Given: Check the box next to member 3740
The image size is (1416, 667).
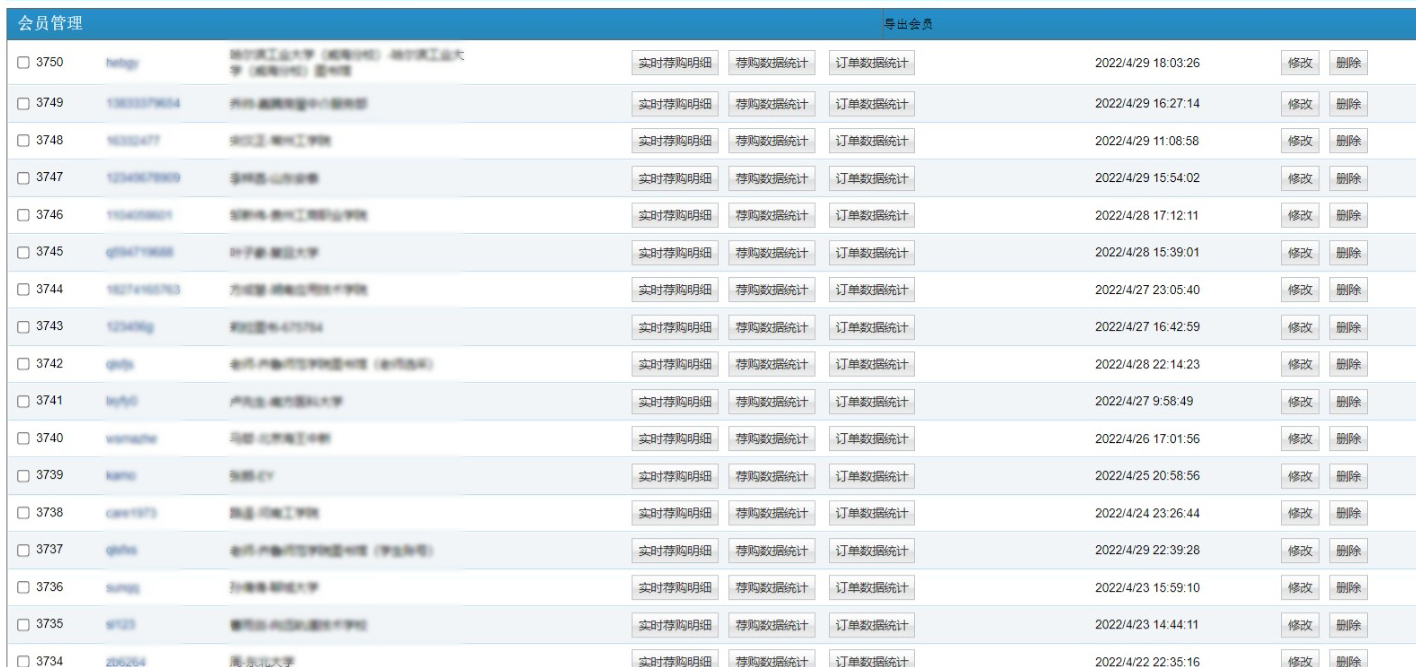Looking at the screenshot, I should 24,439.
